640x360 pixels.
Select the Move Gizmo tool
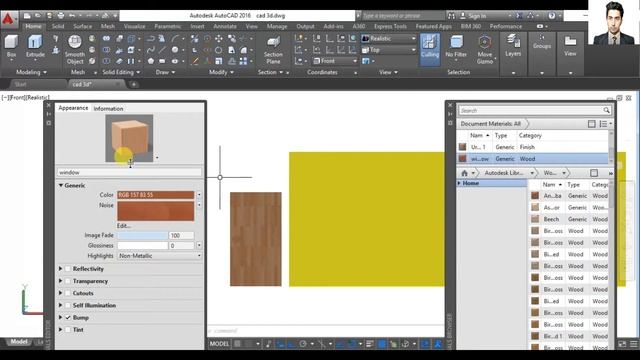(x=484, y=50)
